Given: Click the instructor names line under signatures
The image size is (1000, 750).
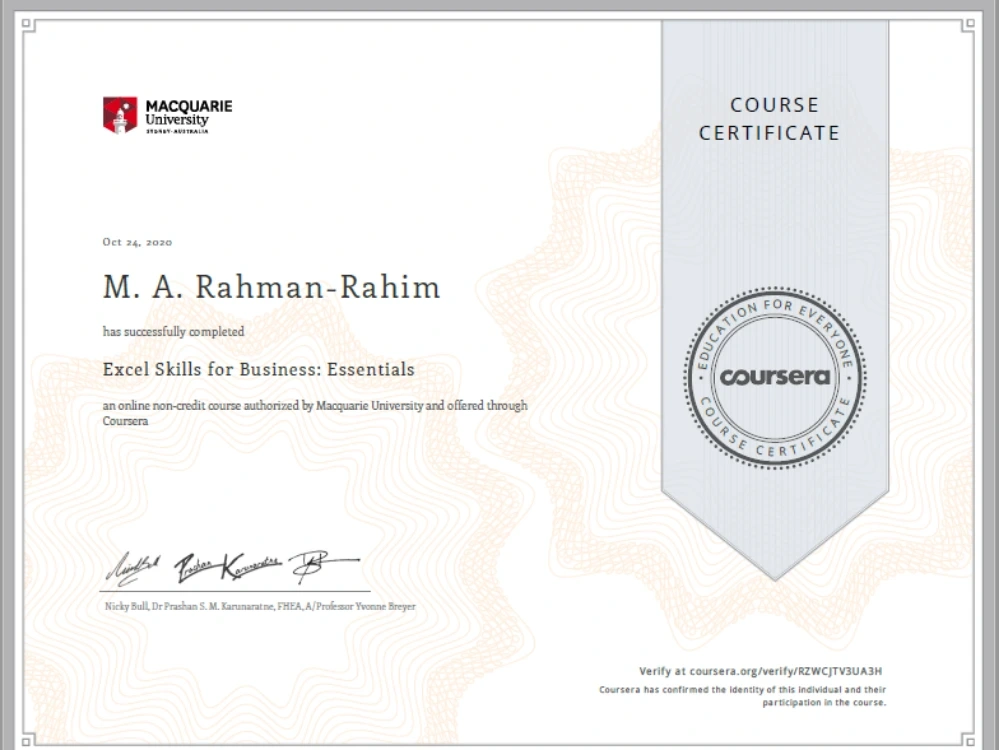Looking at the screenshot, I should click(260, 607).
